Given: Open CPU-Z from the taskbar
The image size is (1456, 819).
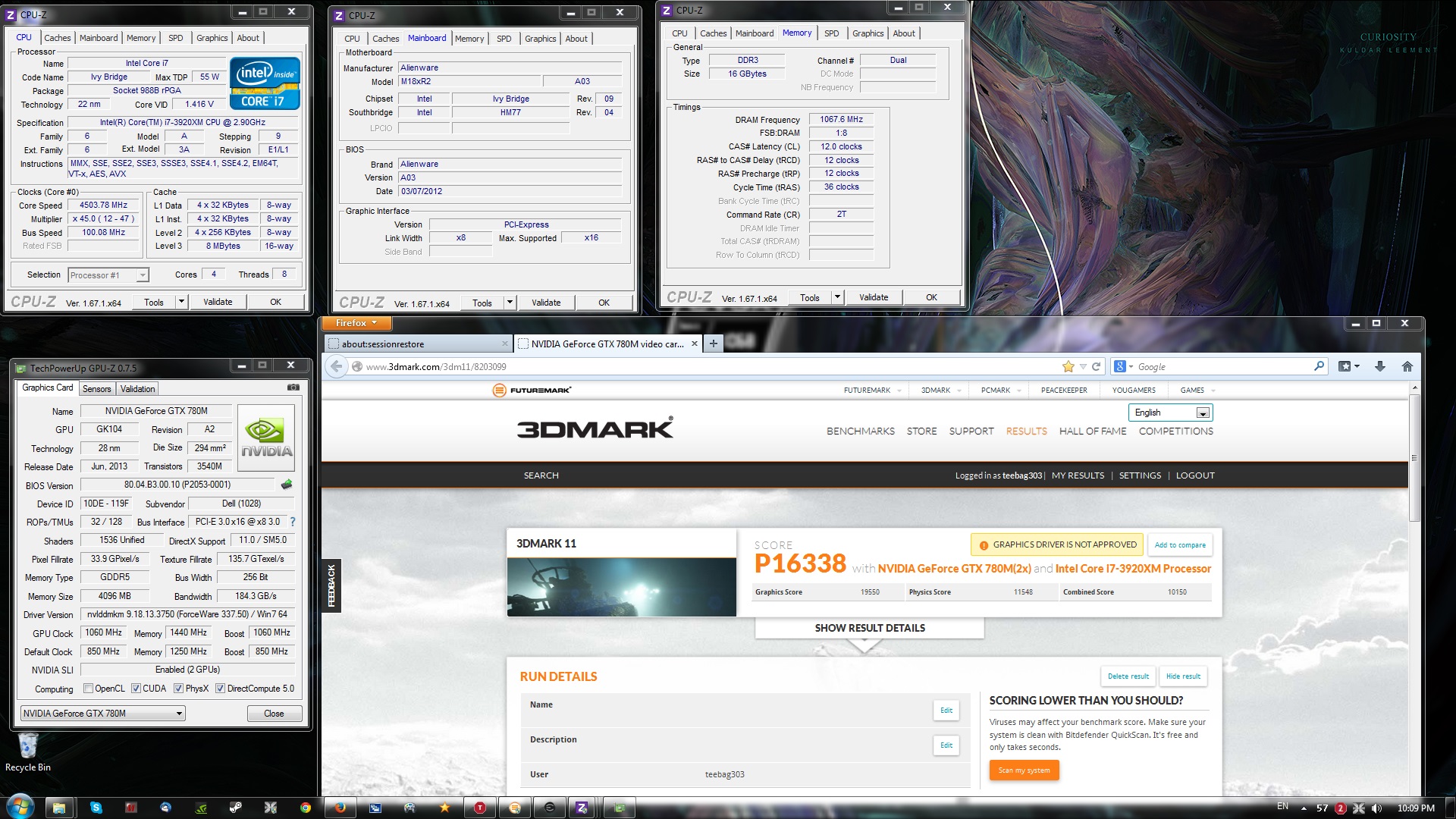Looking at the screenshot, I should [x=582, y=808].
